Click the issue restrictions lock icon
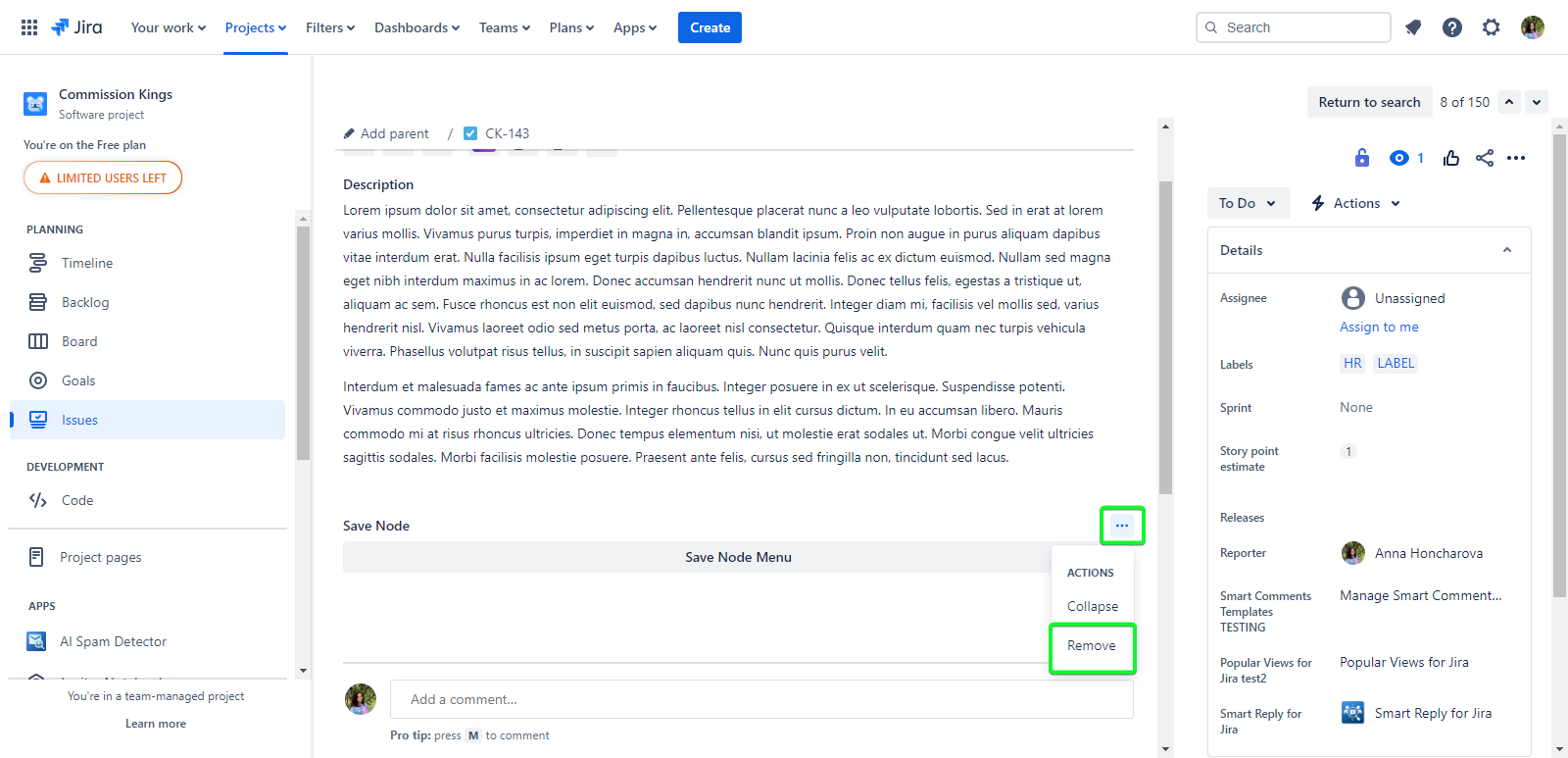 pyautogui.click(x=1362, y=158)
